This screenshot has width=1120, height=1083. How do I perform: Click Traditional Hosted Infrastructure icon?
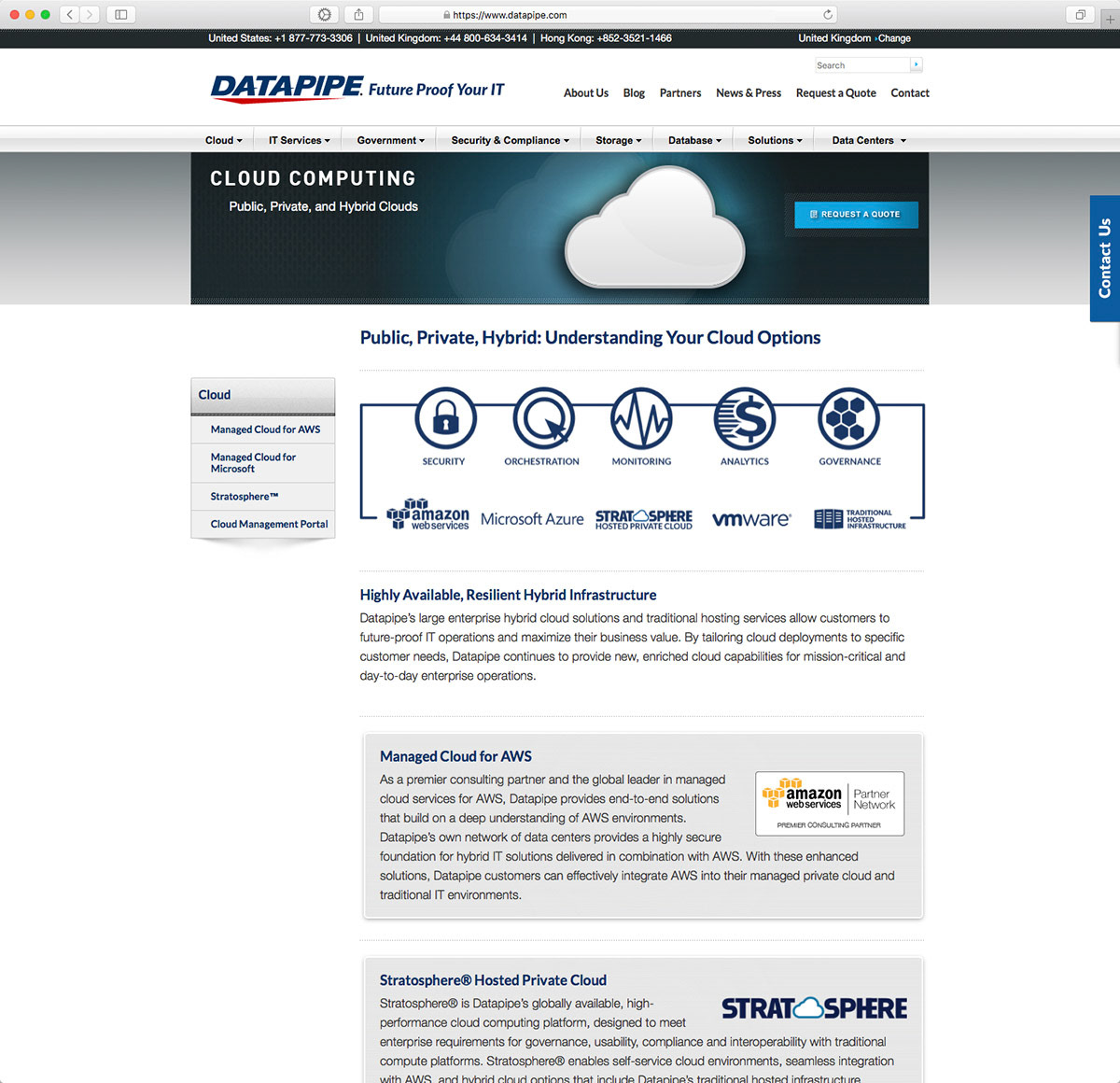point(860,519)
